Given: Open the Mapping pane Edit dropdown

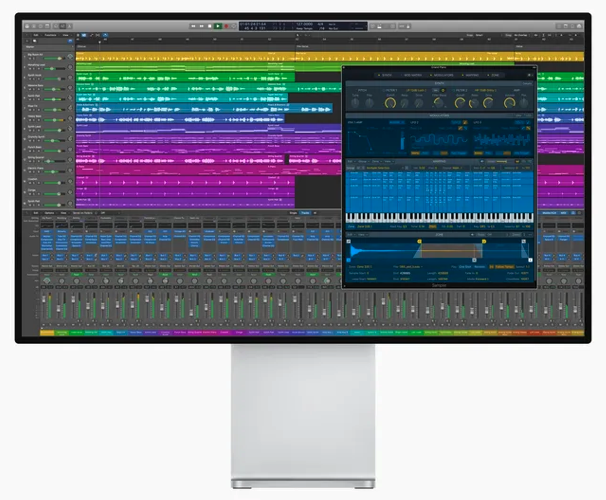Looking at the screenshot, I should (351, 161).
